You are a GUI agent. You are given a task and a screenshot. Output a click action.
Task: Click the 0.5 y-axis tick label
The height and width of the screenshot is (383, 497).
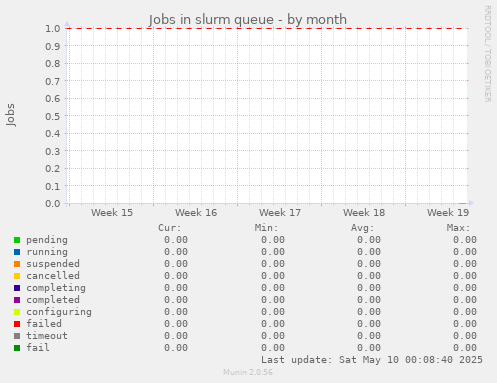(x=53, y=116)
